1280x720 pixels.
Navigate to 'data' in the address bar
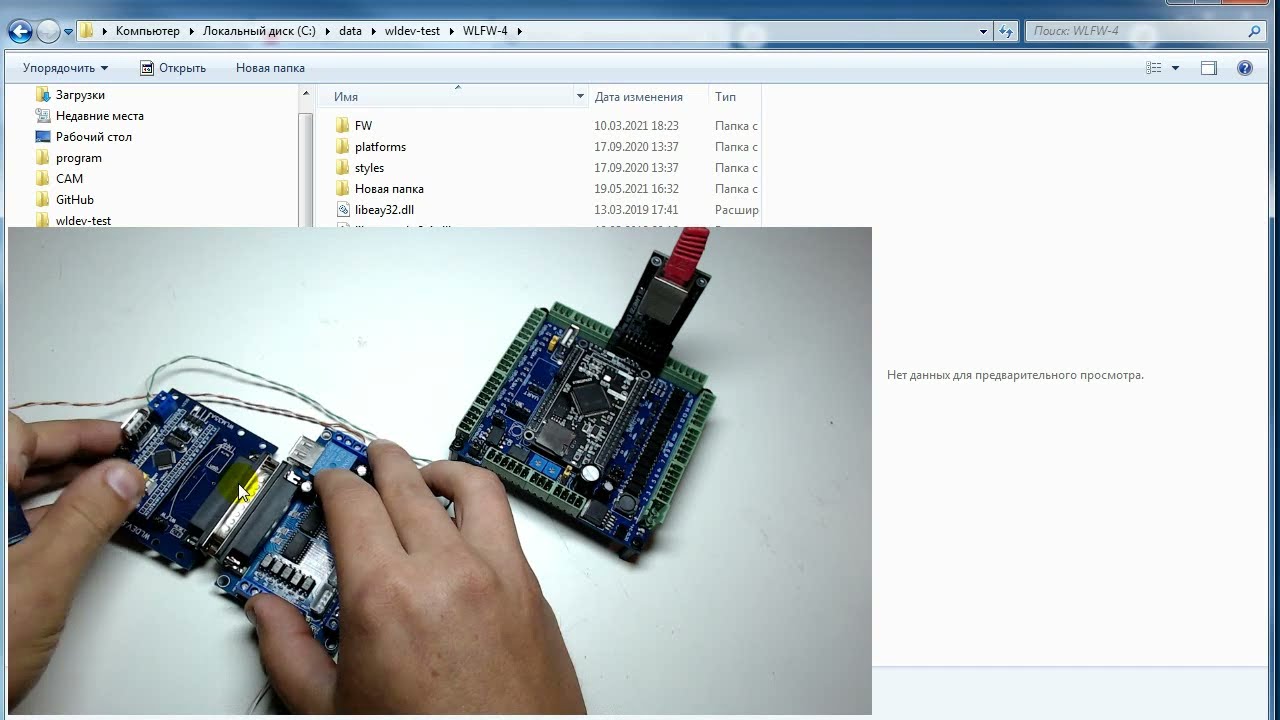pyautogui.click(x=350, y=31)
